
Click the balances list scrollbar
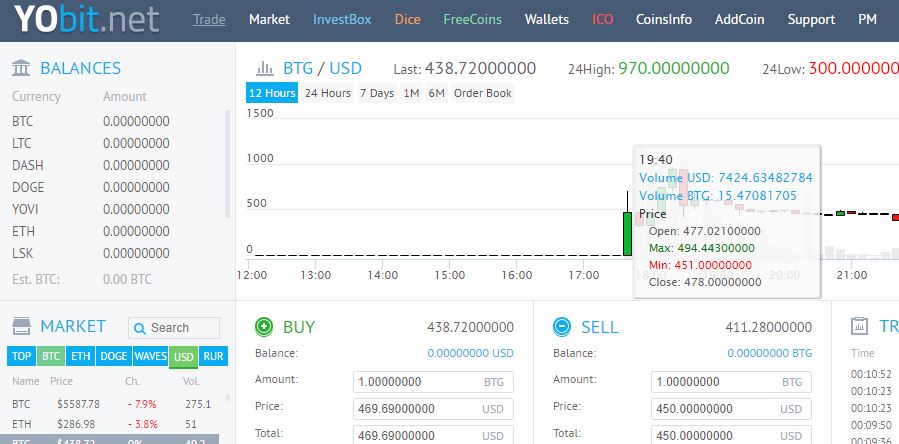(228, 163)
